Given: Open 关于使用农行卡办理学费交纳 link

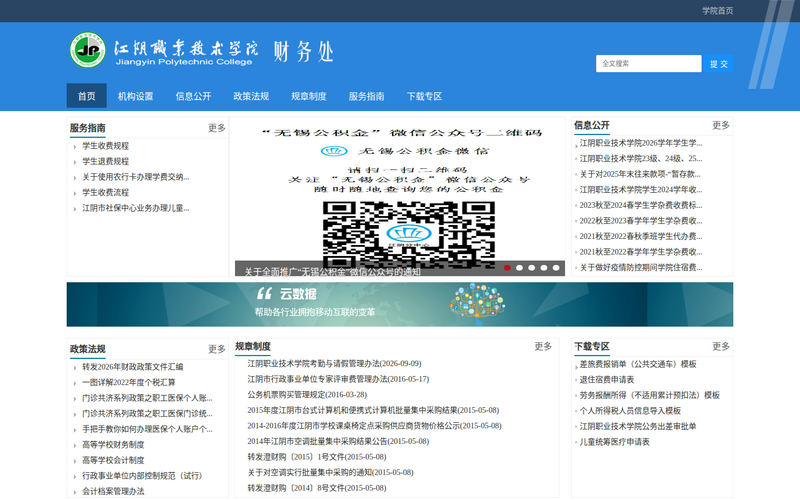Looking at the screenshot, I should pos(136,177).
